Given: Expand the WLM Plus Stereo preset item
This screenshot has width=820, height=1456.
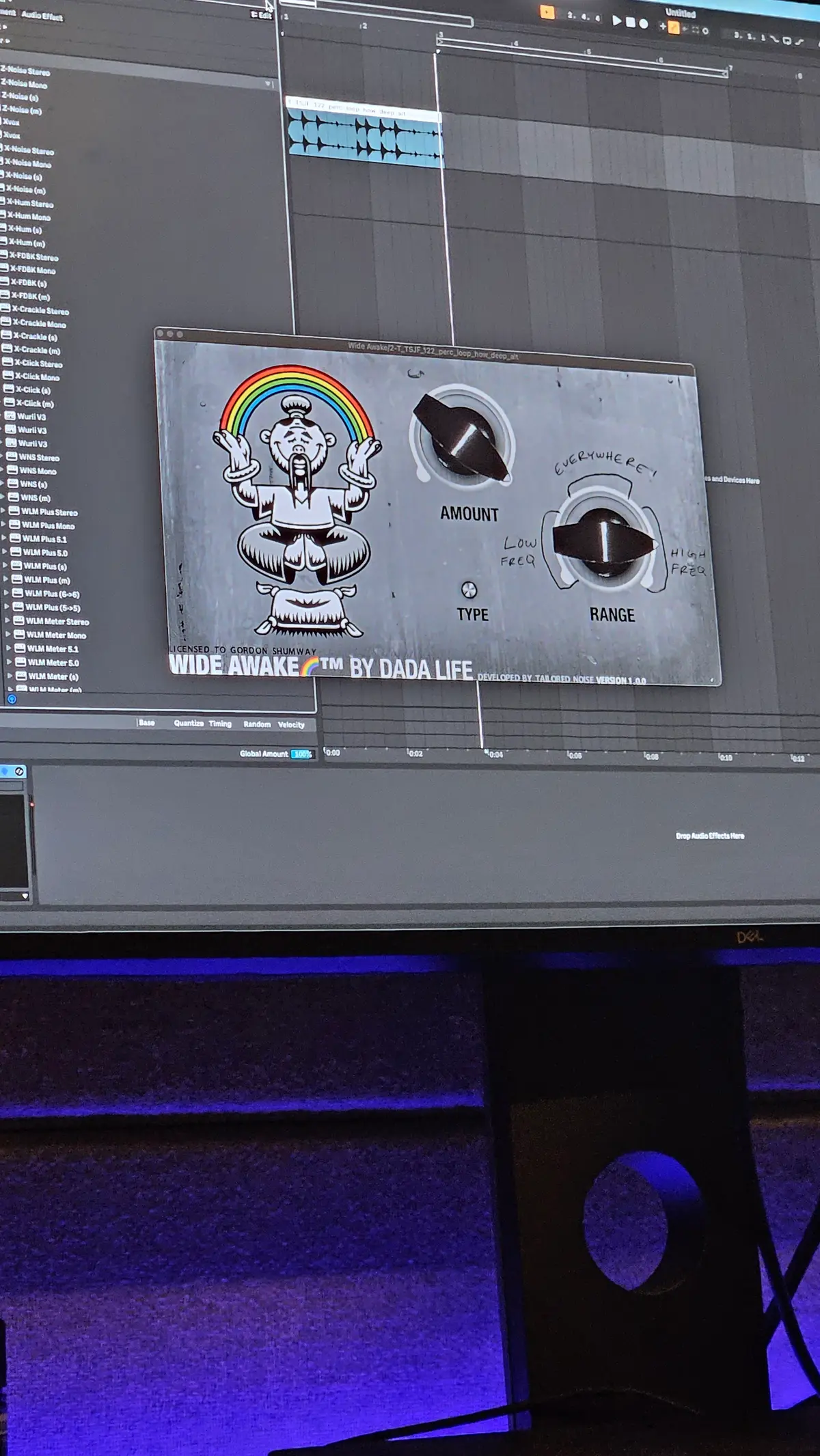Looking at the screenshot, I should [x=3, y=510].
